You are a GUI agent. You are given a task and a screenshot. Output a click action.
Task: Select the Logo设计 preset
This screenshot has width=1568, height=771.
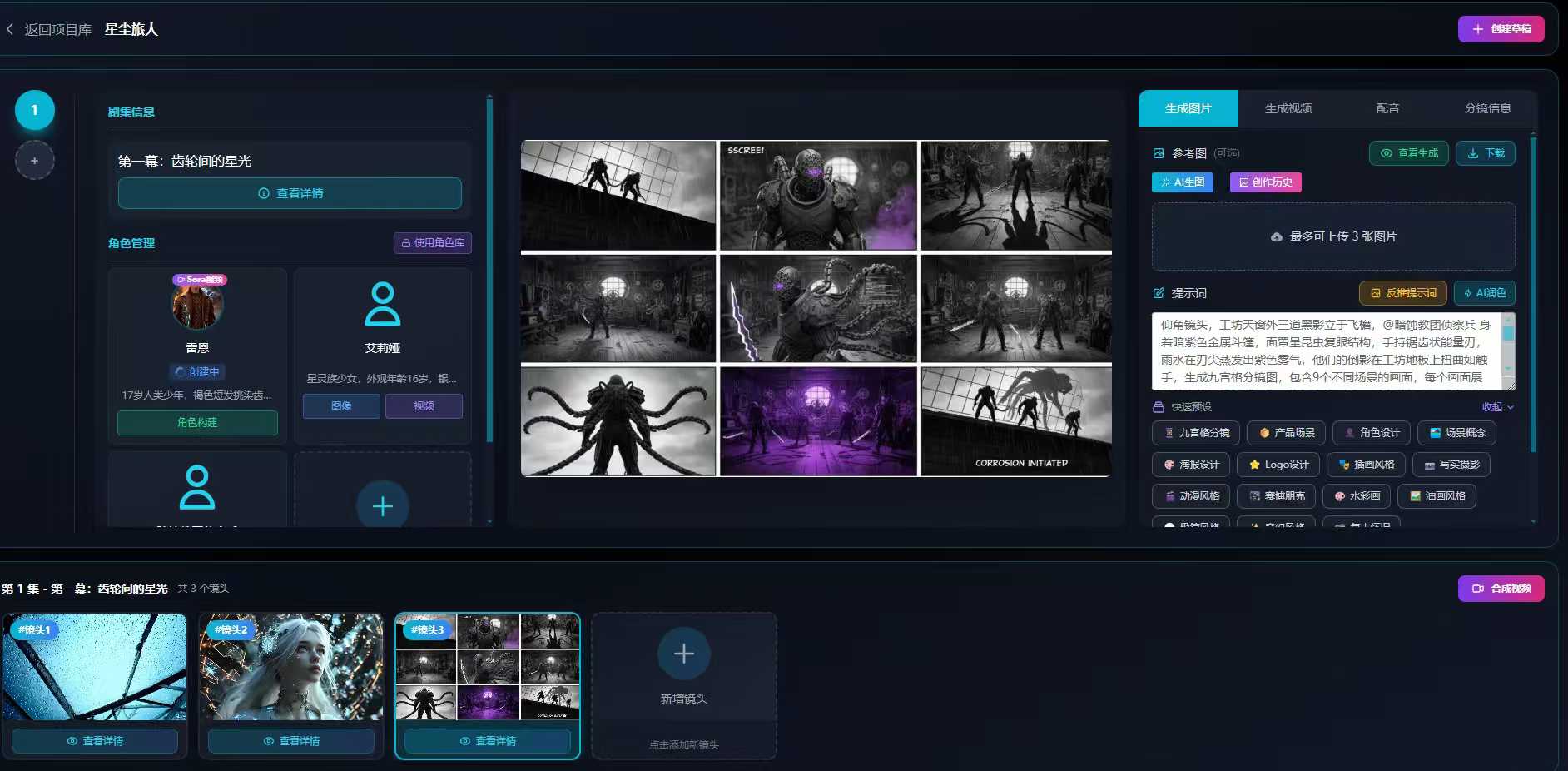pos(1278,465)
